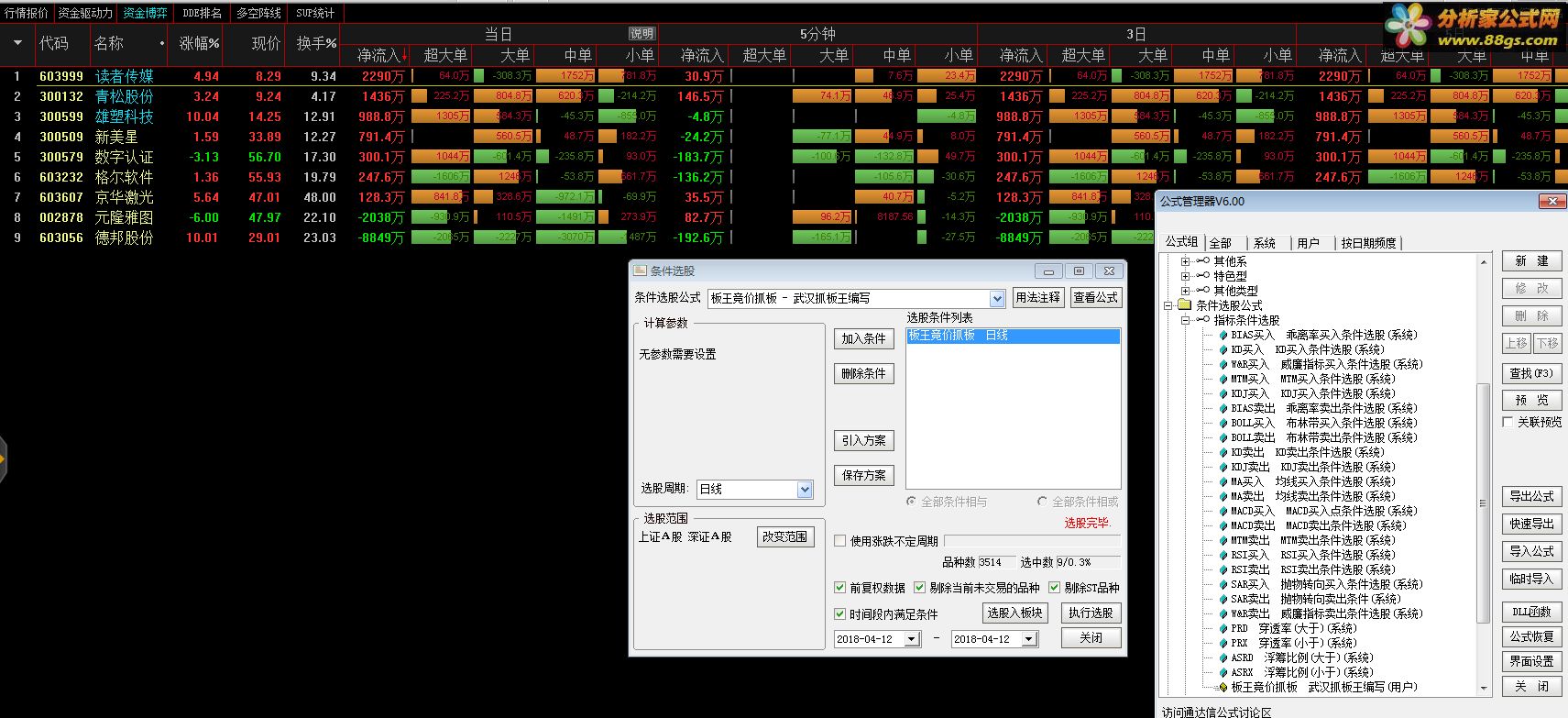Click the yellow icon beside 板王竞价抓板 user formula
The width and height of the screenshot is (1568, 718).
(1223, 687)
